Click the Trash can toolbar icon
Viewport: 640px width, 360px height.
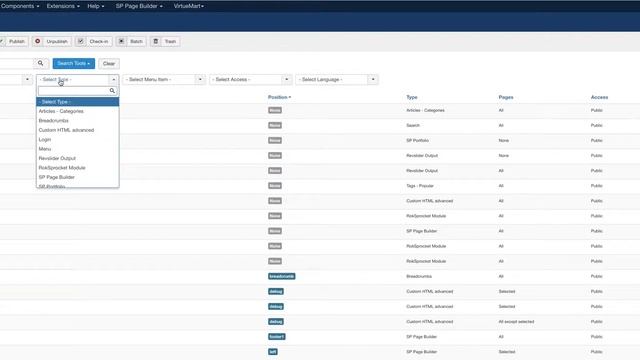pyautogui.click(x=156, y=41)
